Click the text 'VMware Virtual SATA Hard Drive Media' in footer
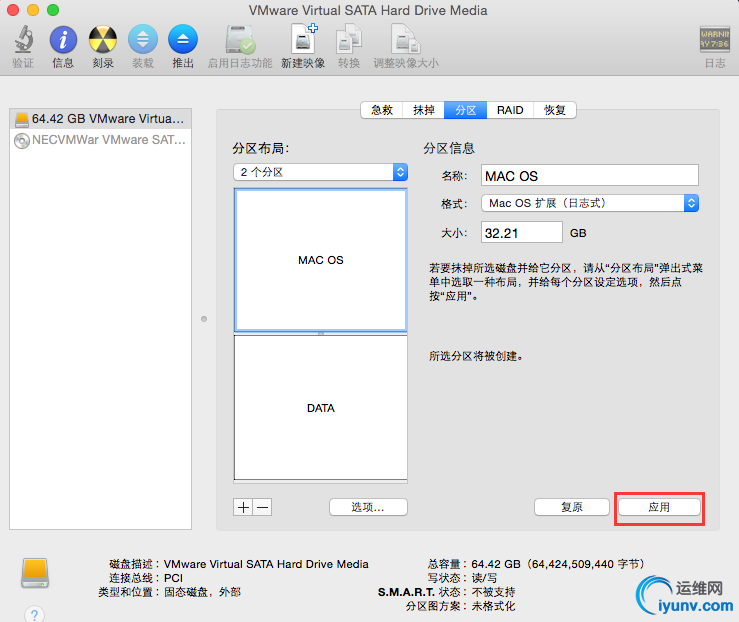This screenshot has height=622, width=739. click(266, 564)
